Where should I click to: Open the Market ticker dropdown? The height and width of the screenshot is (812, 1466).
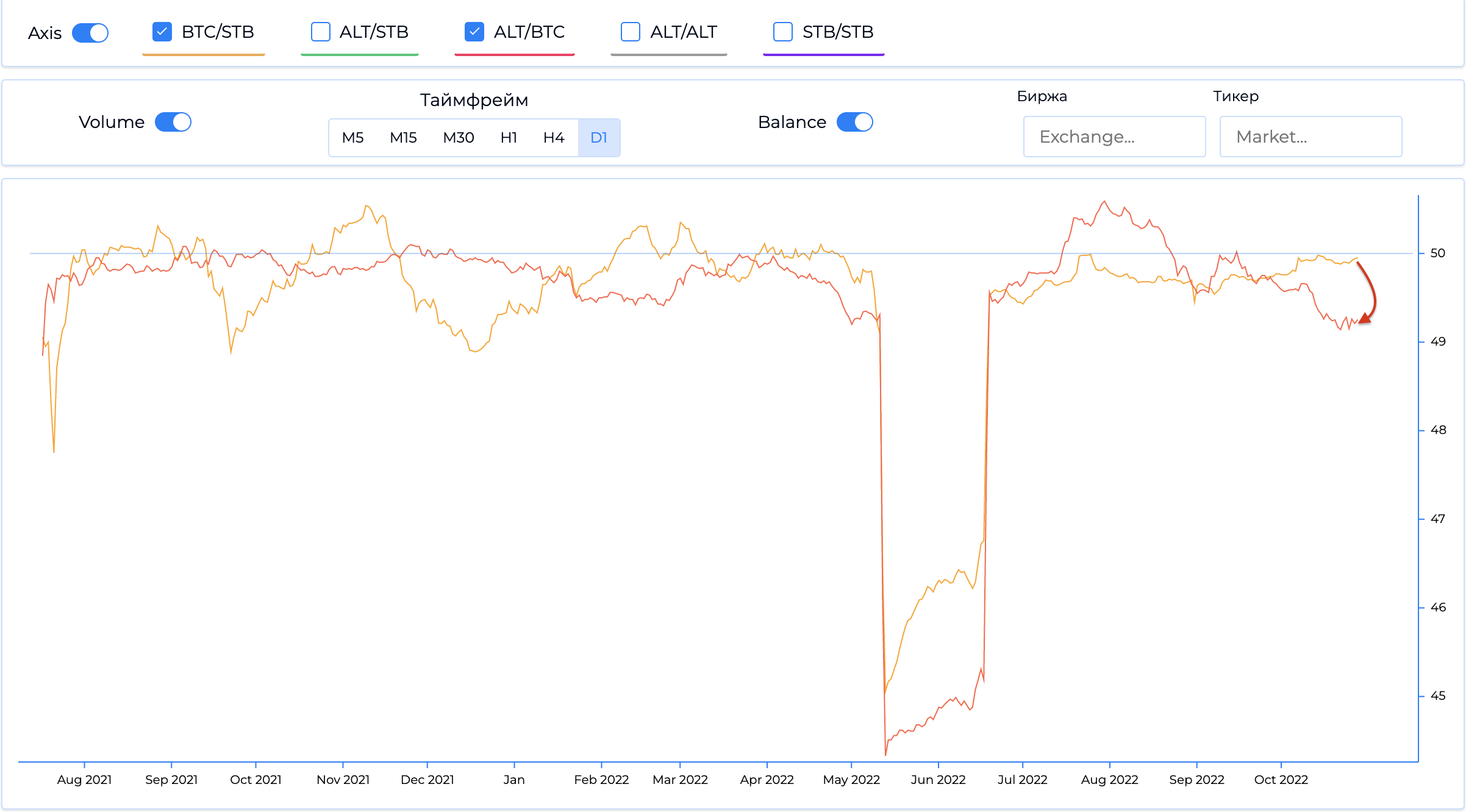[x=1310, y=137]
